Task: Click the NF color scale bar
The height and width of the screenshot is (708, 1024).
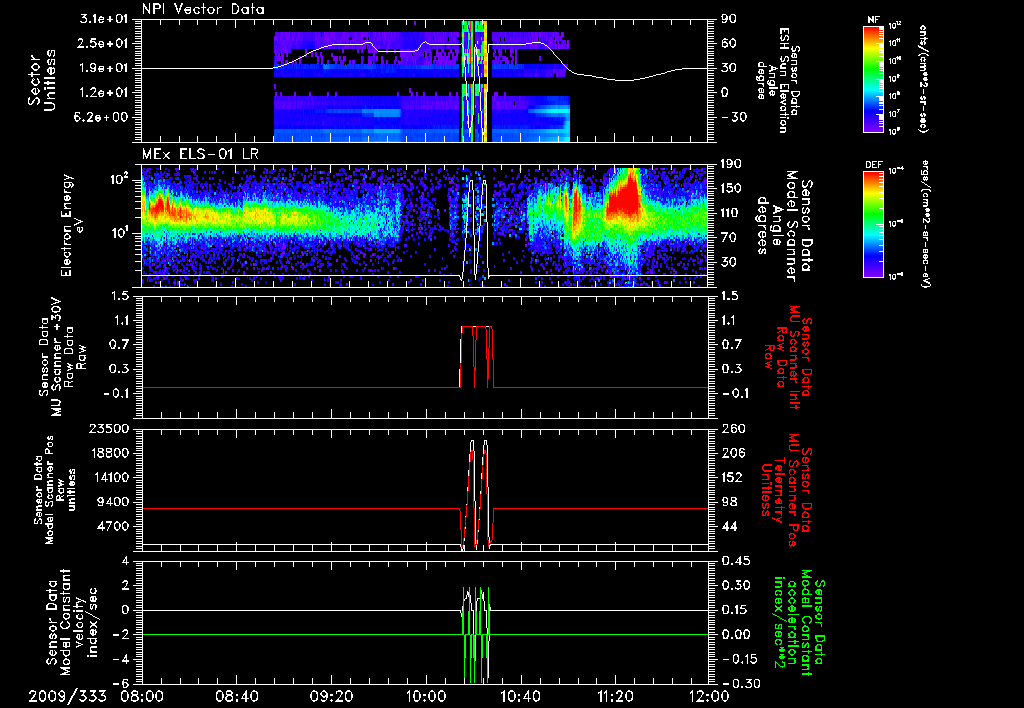Action: point(874,78)
